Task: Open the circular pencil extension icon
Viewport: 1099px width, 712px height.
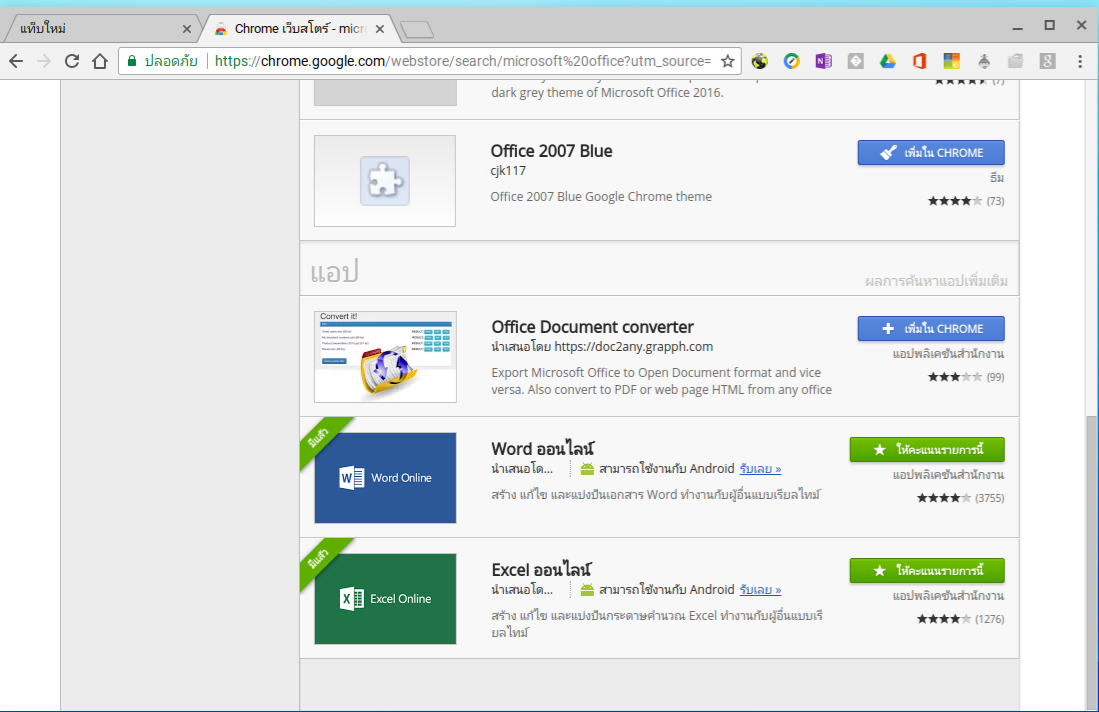Action: coord(791,61)
